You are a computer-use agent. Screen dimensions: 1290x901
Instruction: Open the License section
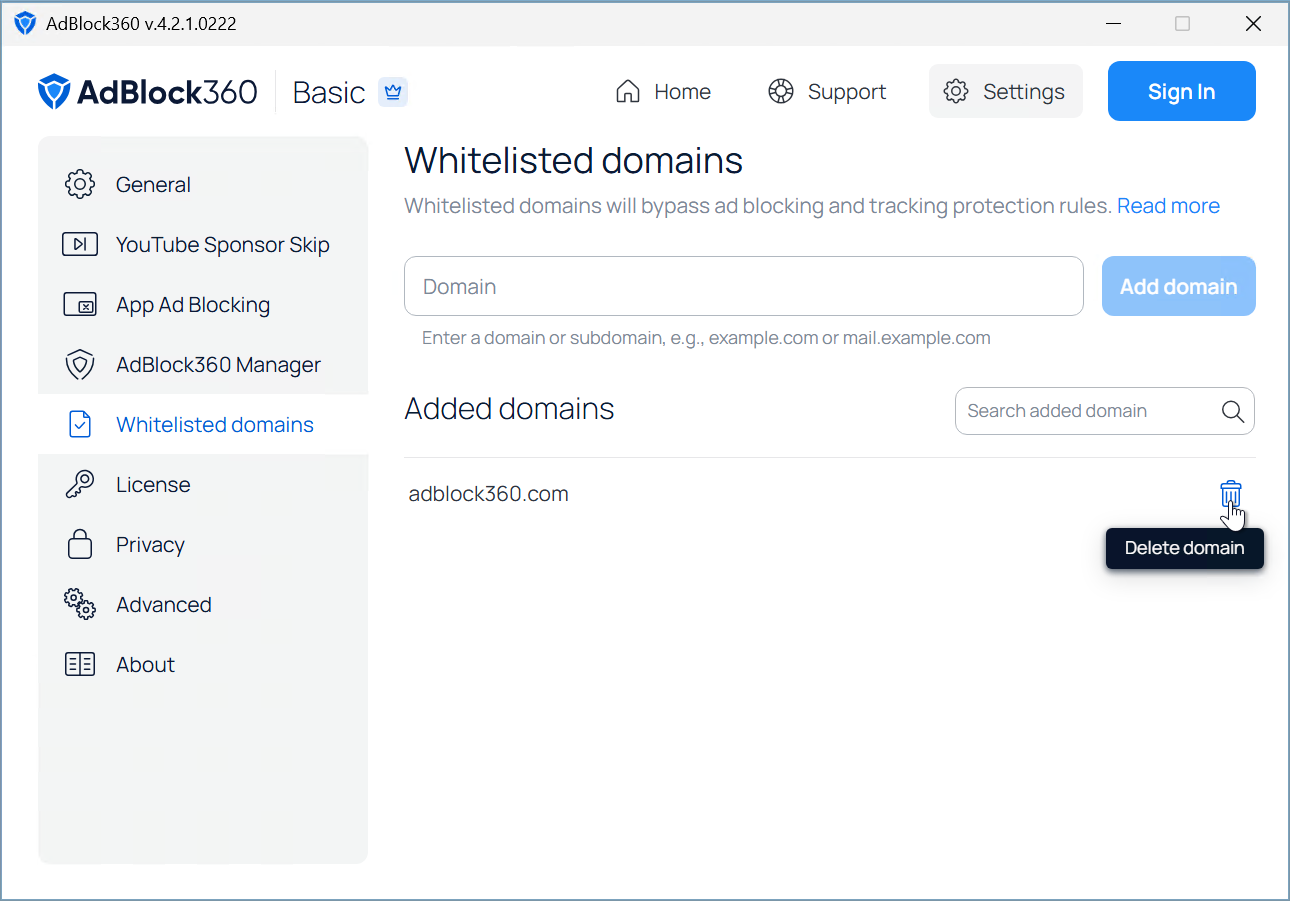pyautogui.click(x=203, y=484)
